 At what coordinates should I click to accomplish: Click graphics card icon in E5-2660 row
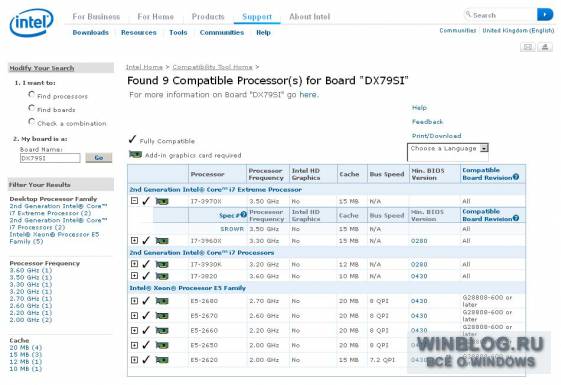(x=162, y=331)
